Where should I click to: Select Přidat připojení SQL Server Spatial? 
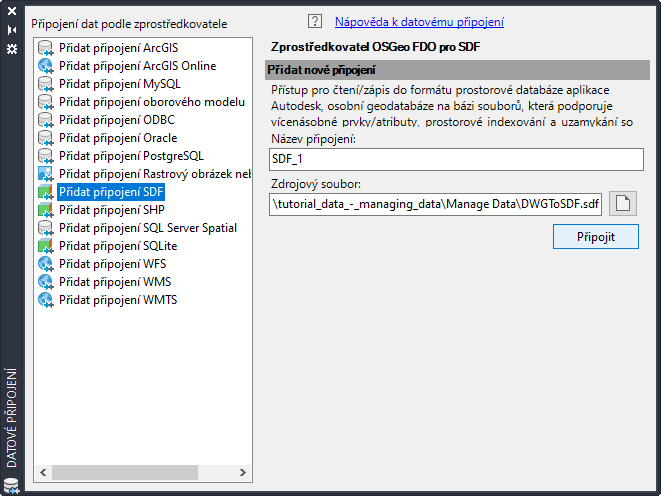tap(148, 228)
